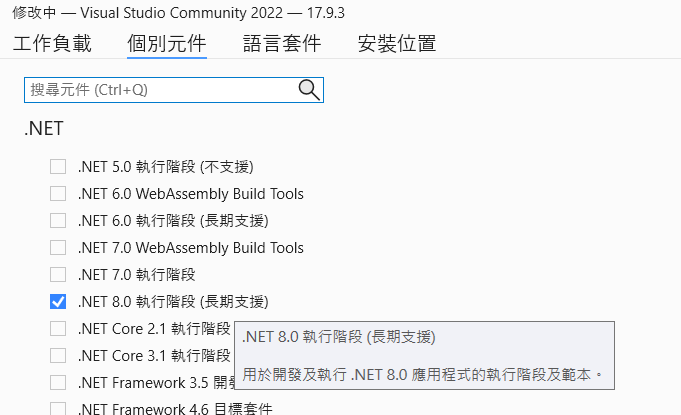Click the .NET 7.0 執行階段 label
Viewport: 681px width, 415px height.
pos(136,275)
